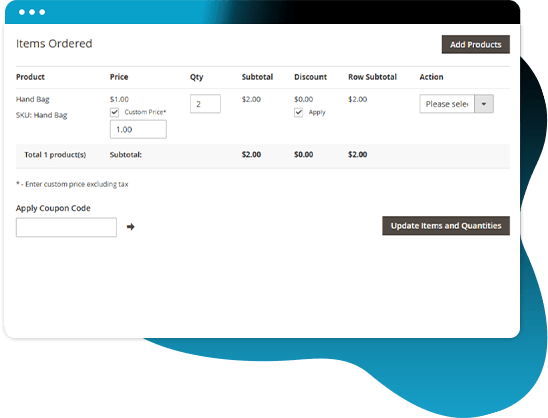Click the middle window dot in title bar
The width and height of the screenshot is (548, 418).
point(32,12)
